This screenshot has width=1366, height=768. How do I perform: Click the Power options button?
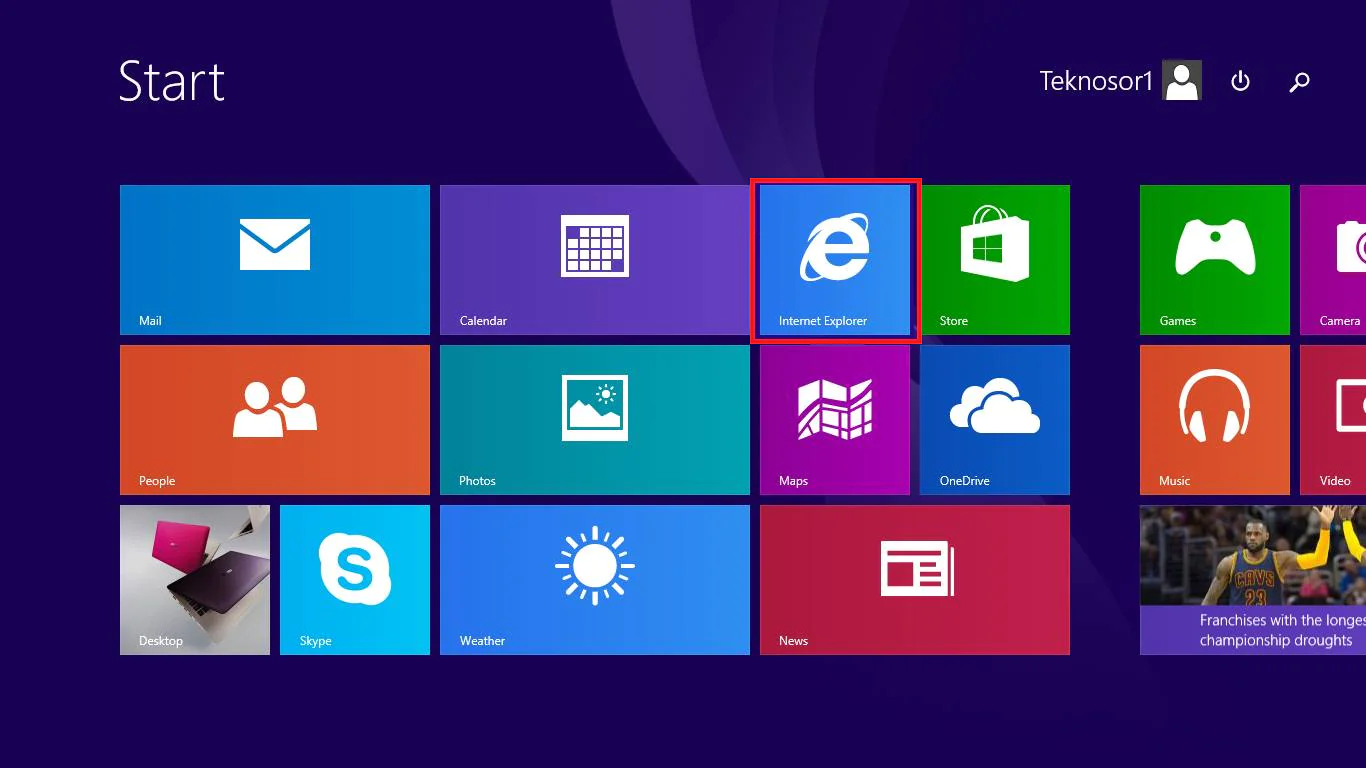1240,82
